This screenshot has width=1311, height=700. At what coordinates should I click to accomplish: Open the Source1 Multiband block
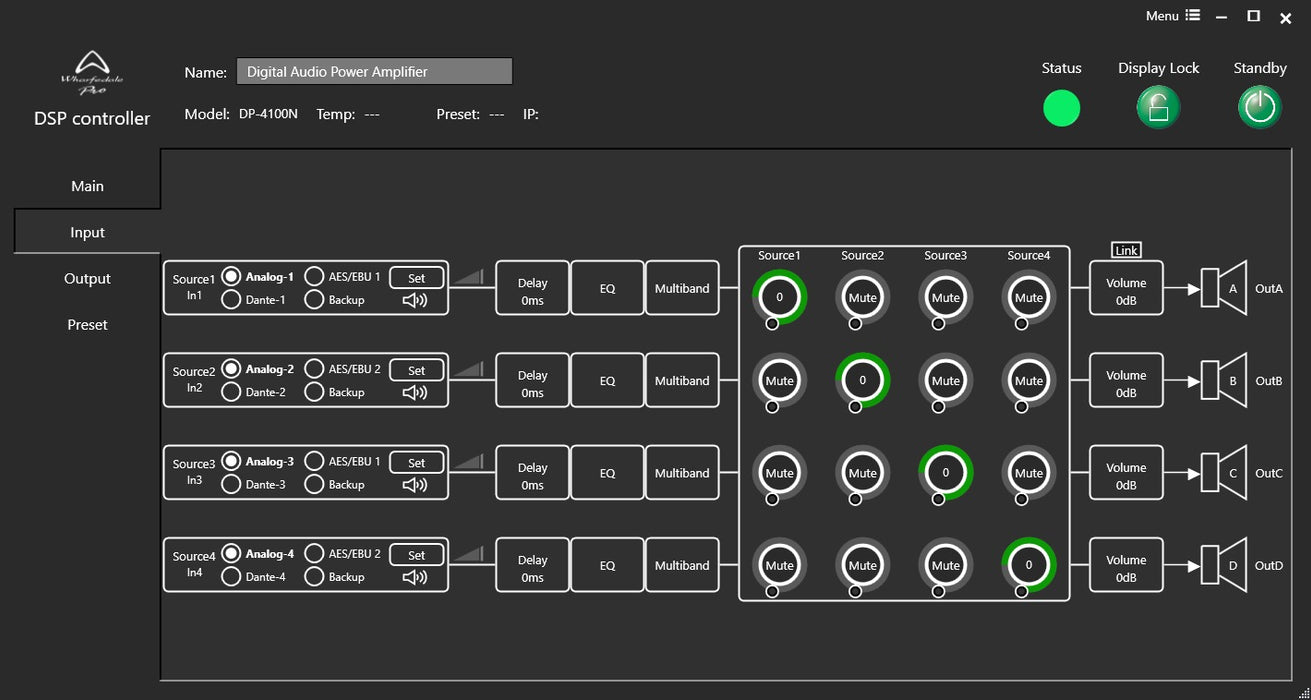[x=682, y=289]
